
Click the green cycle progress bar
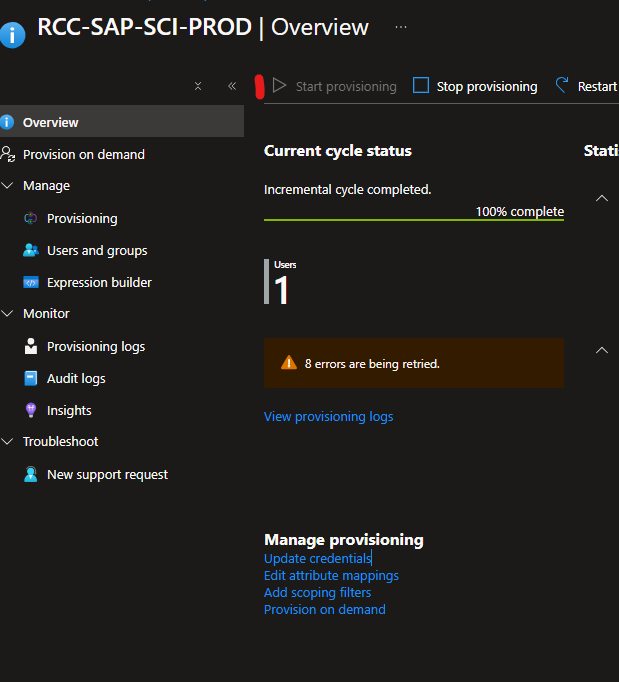pos(414,220)
